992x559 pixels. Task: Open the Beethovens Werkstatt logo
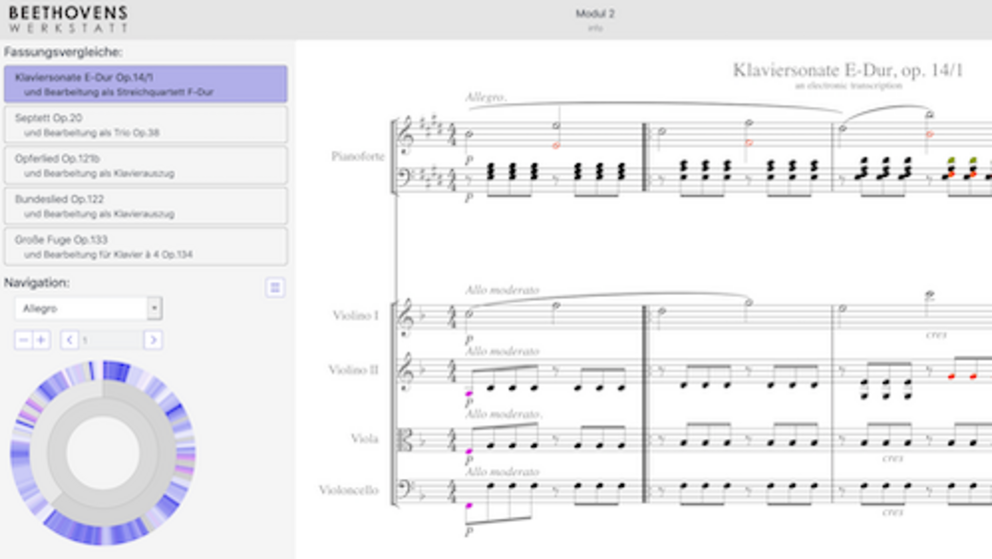(68, 20)
